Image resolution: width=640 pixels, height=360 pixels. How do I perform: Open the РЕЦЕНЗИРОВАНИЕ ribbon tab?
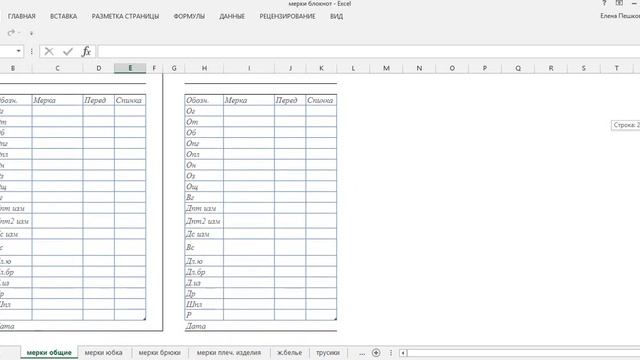click(x=287, y=16)
